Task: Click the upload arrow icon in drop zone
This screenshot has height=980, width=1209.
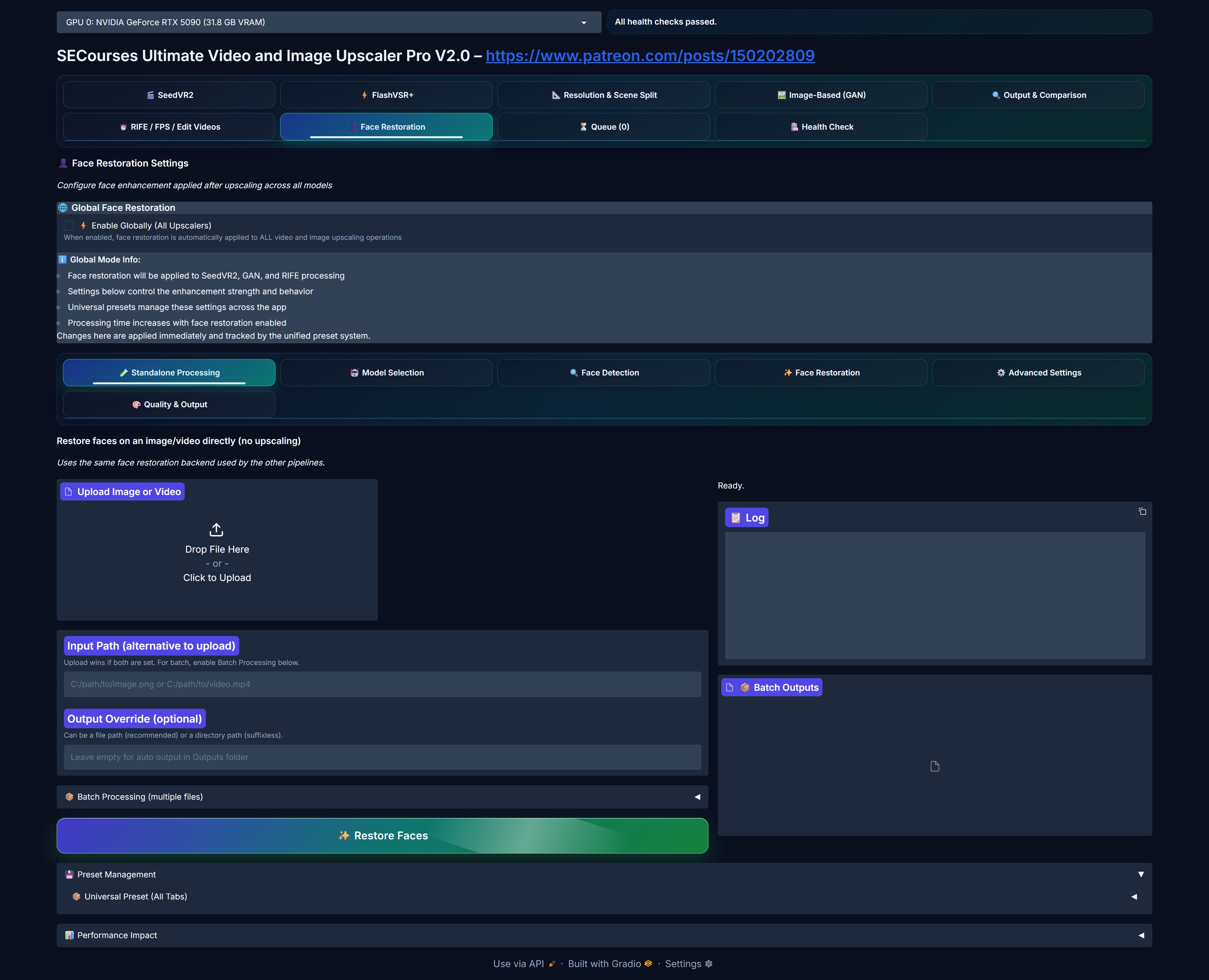Action: click(216, 530)
